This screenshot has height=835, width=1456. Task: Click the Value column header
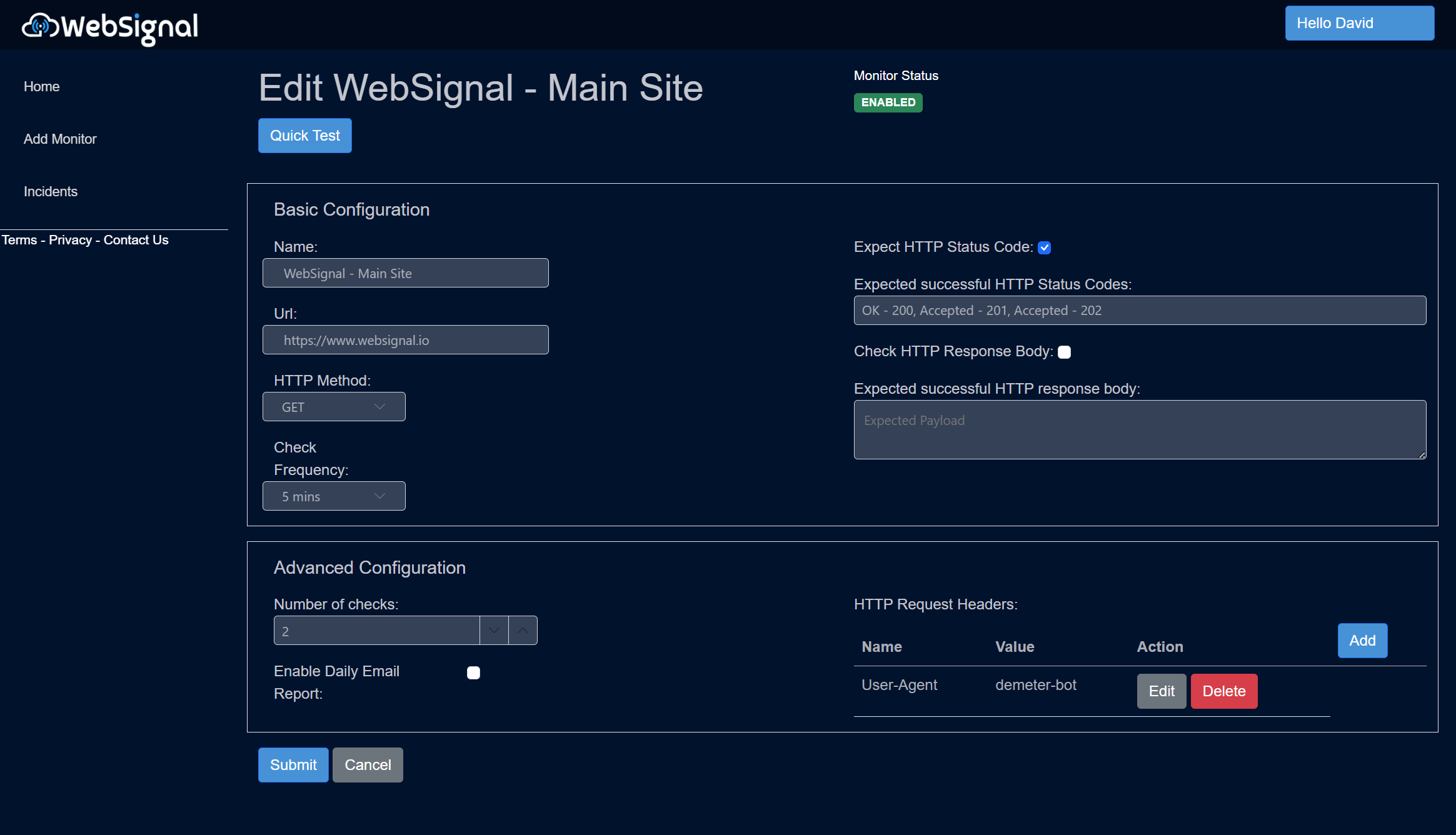1015,647
